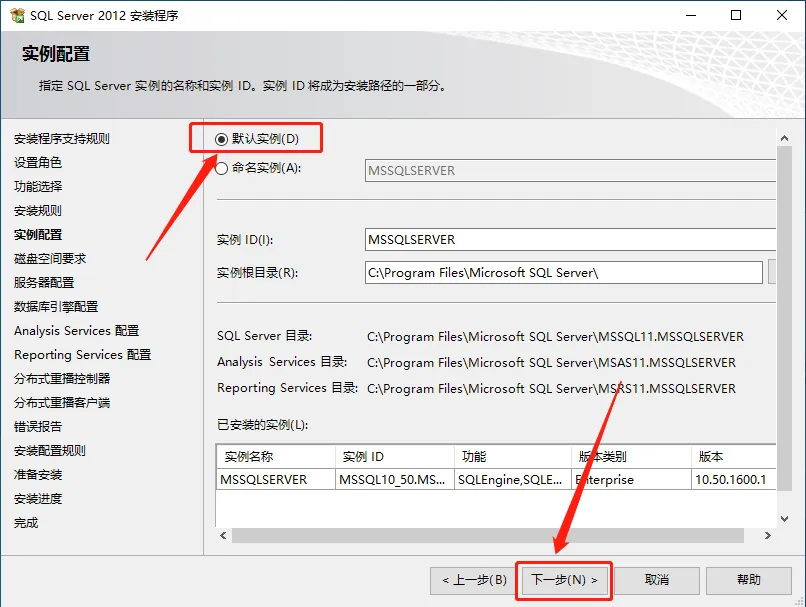Click the 下一步(N) next button
The width and height of the screenshot is (806, 607).
(564, 581)
